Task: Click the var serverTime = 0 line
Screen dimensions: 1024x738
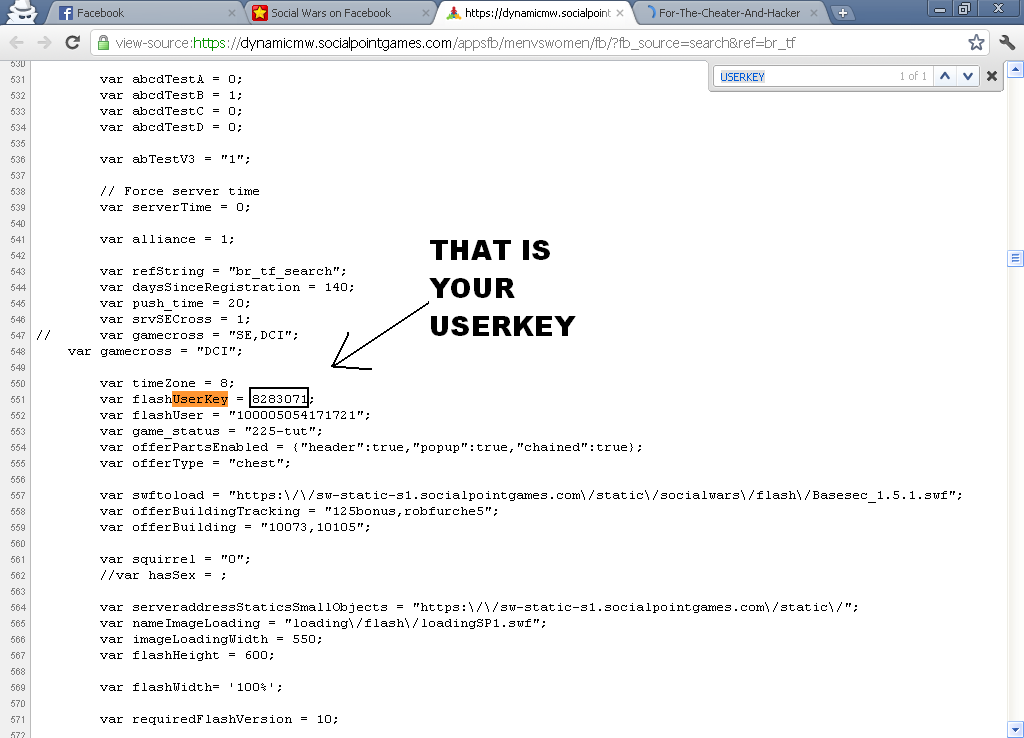Action: point(175,207)
